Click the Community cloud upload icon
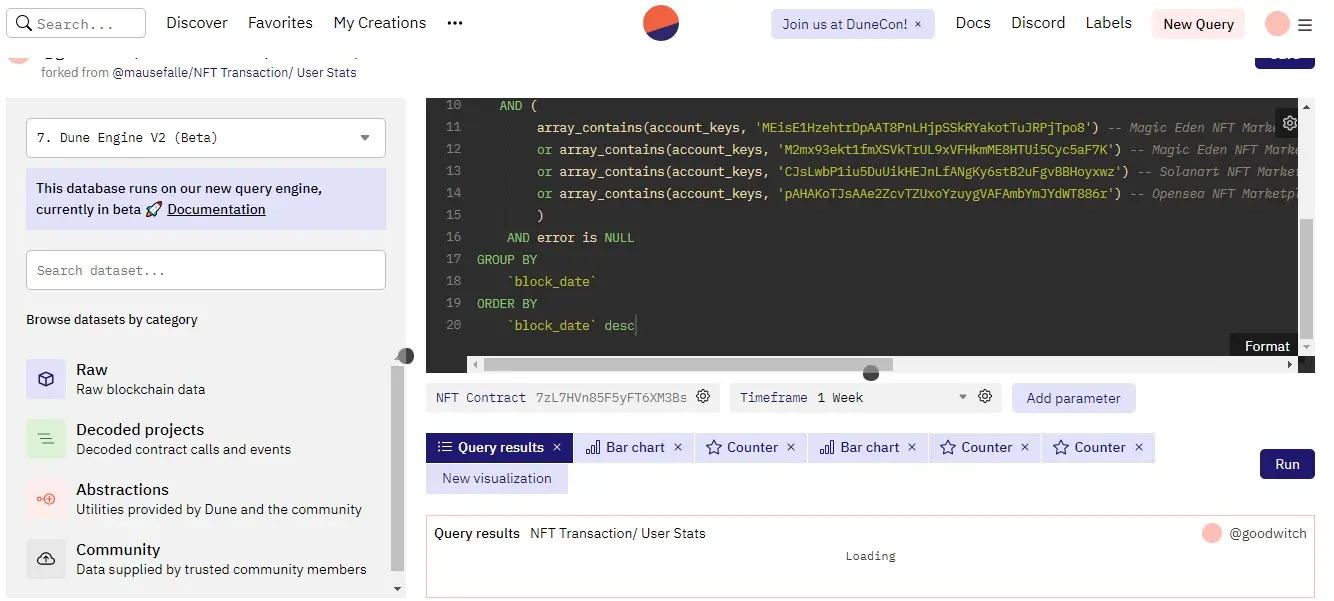The height and width of the screenshot is (601, 1334). pos(46,559)
